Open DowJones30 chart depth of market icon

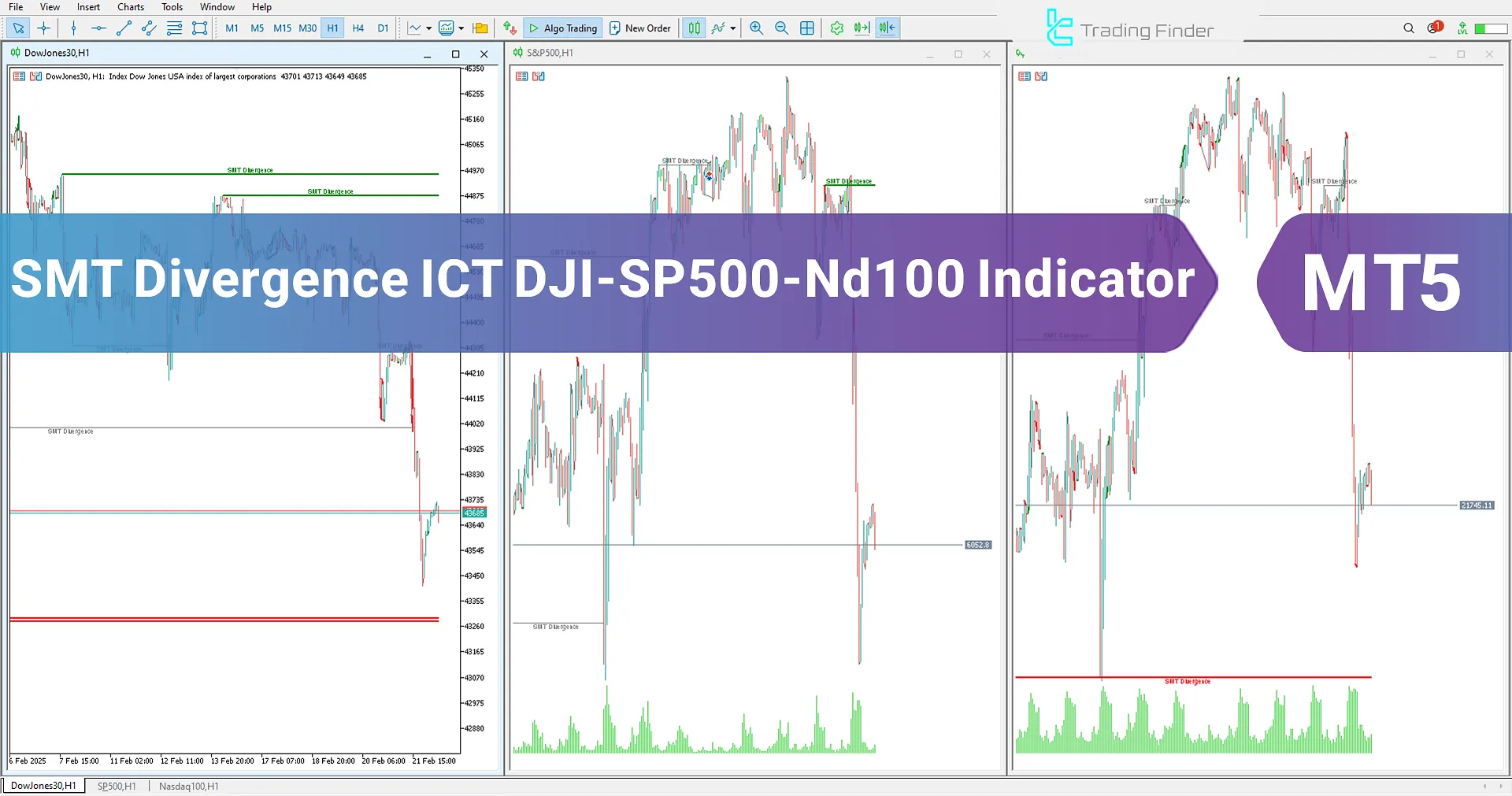tap(20, 76)
